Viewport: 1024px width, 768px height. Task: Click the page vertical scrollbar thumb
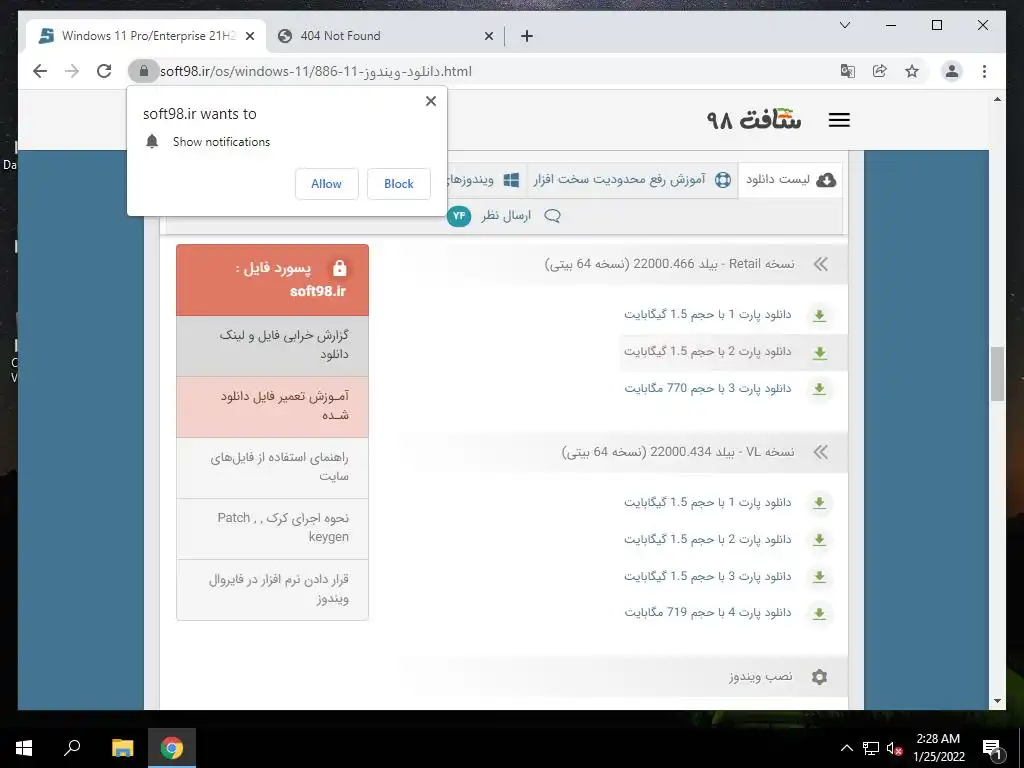[x=997, y=374]
